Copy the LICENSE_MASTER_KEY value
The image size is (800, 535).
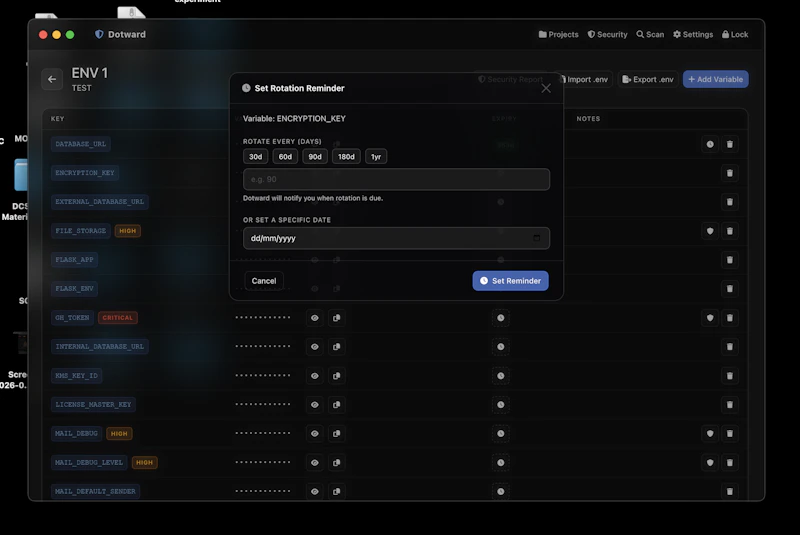point(337,404)
